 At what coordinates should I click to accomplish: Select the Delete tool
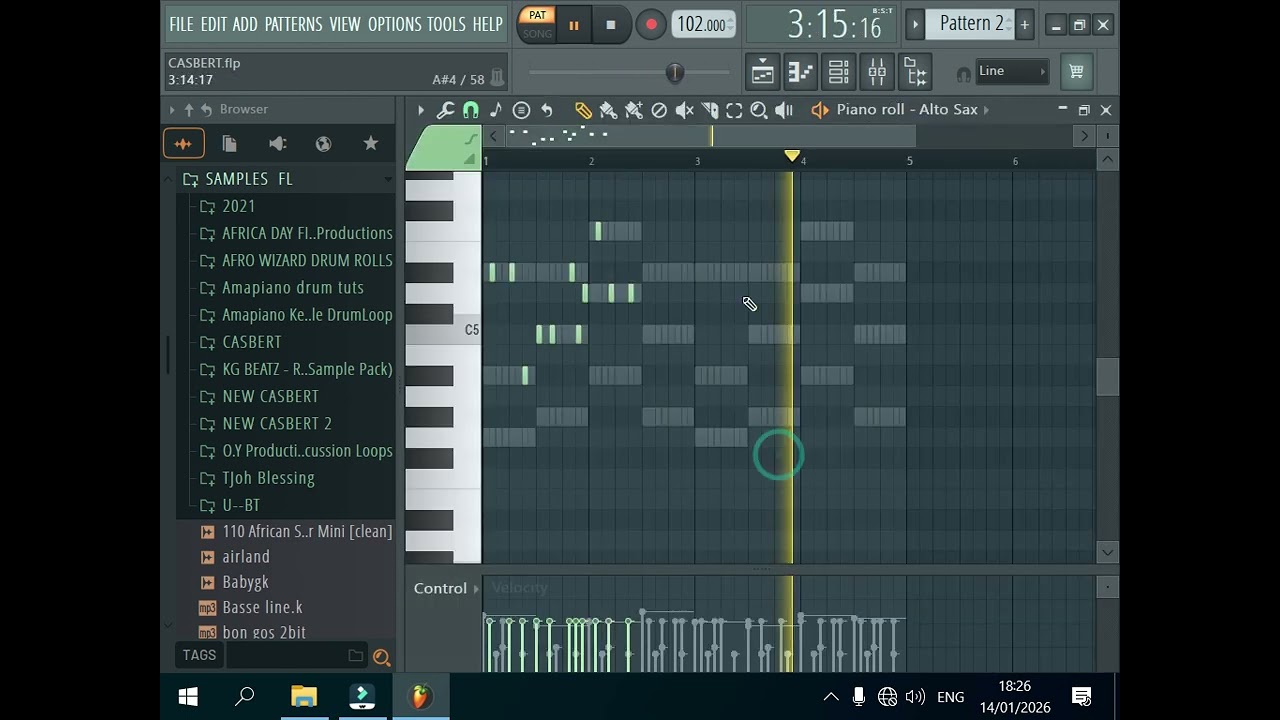tap(659, 110)
